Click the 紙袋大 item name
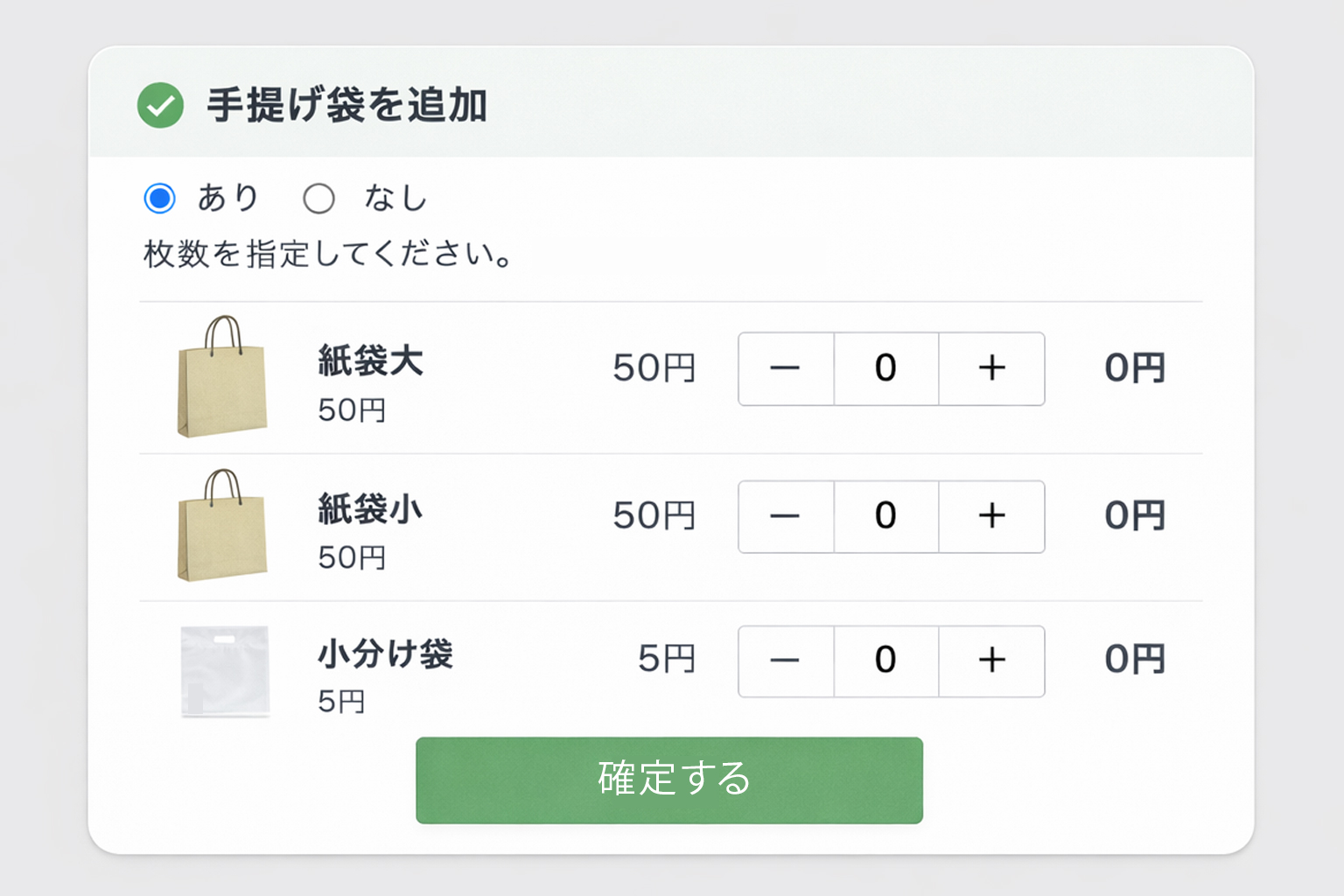Screen dimensions: 1344x896 pyautogui.click(x=370, y=360)
